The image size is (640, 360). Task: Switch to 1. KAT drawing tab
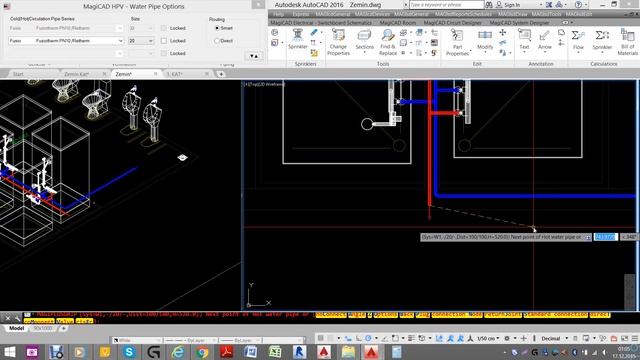tap(174, 74)
